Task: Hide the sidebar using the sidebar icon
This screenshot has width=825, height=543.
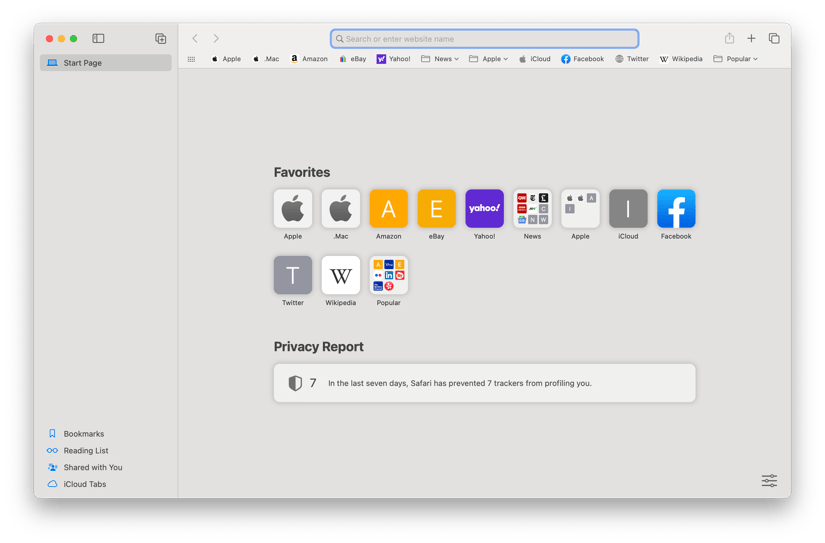Action: pyautogui.click(x=98, y=38)
